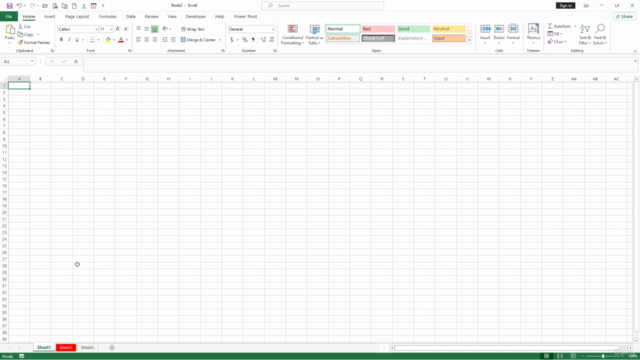The height and width of the screenshot is (360, 640).
Task: Increase the font size
Action: [118, 29]
